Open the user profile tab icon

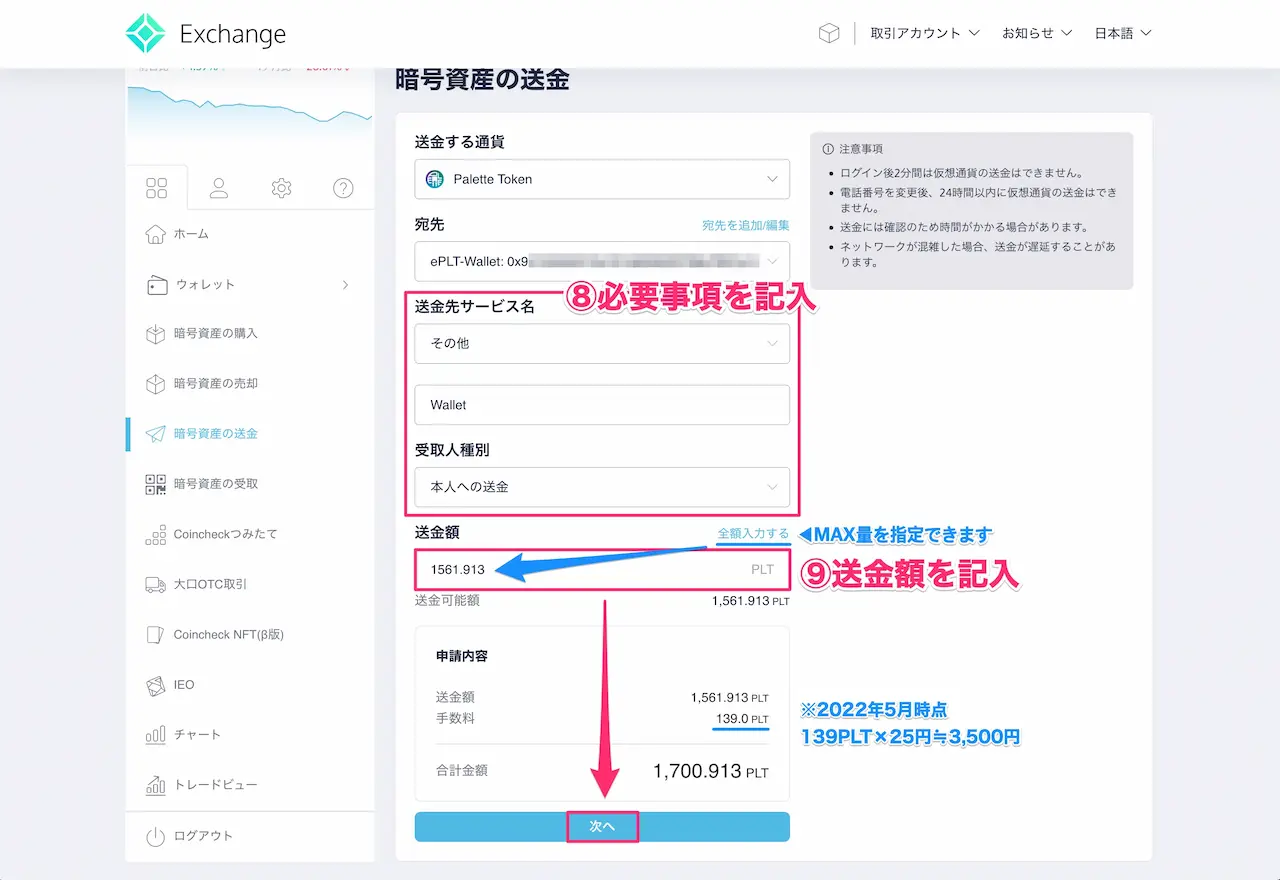(x=219, y=188)
